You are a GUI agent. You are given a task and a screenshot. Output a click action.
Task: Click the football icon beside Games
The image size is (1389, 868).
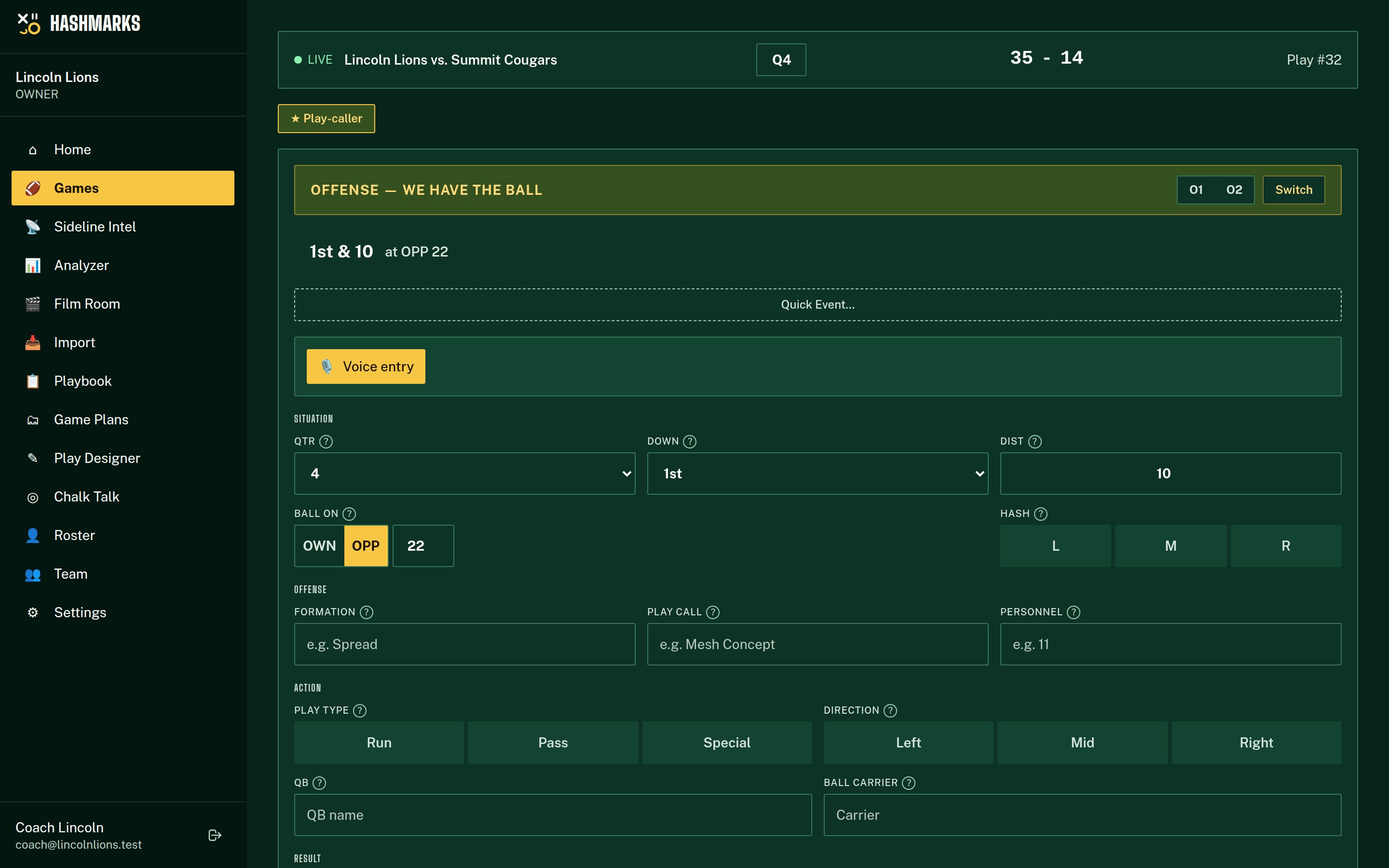coord(33,188)
